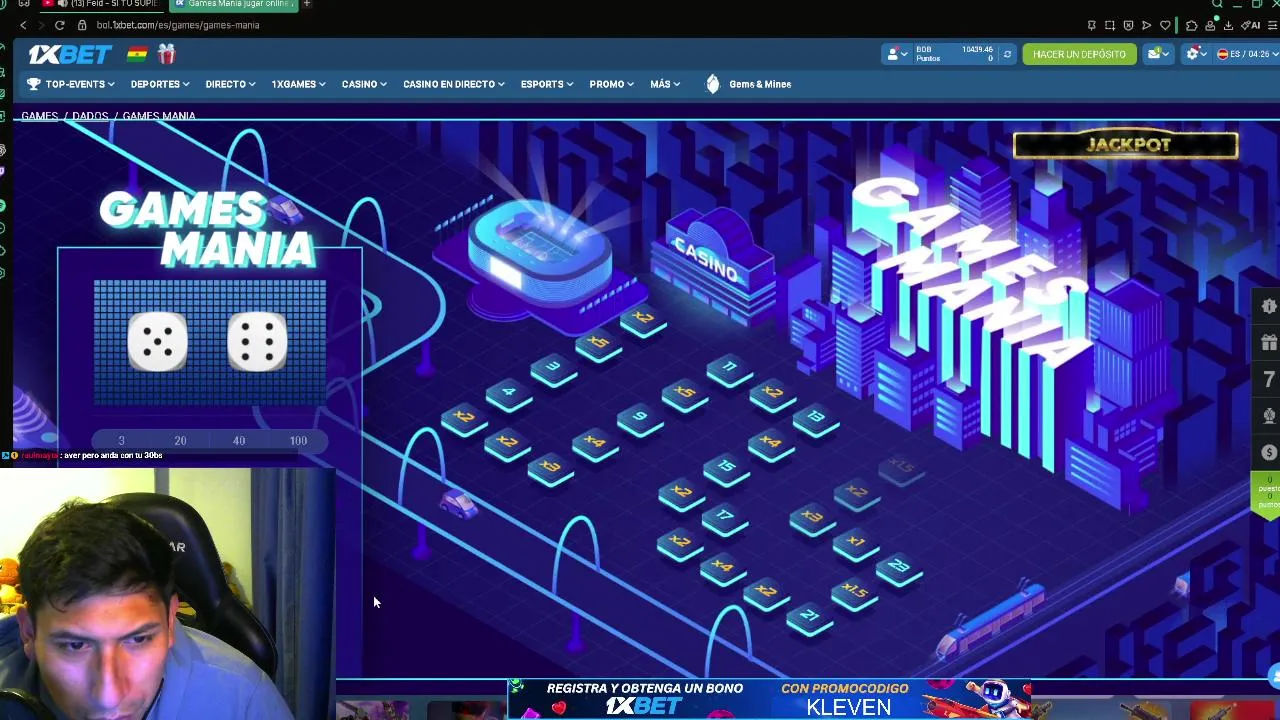Click board tile number 21

click(x=810, y=618)
